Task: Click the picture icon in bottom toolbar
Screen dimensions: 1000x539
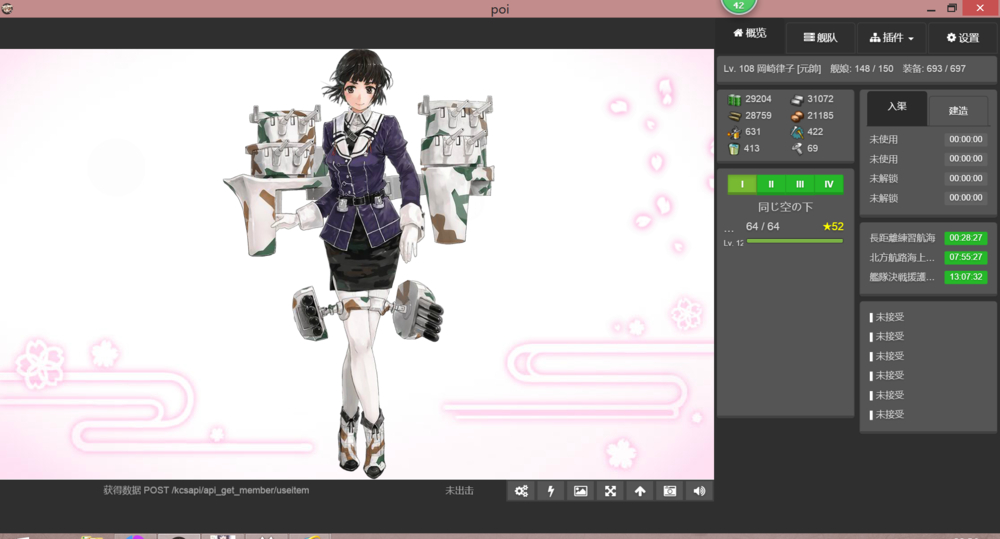Action: tap(580, 491)
